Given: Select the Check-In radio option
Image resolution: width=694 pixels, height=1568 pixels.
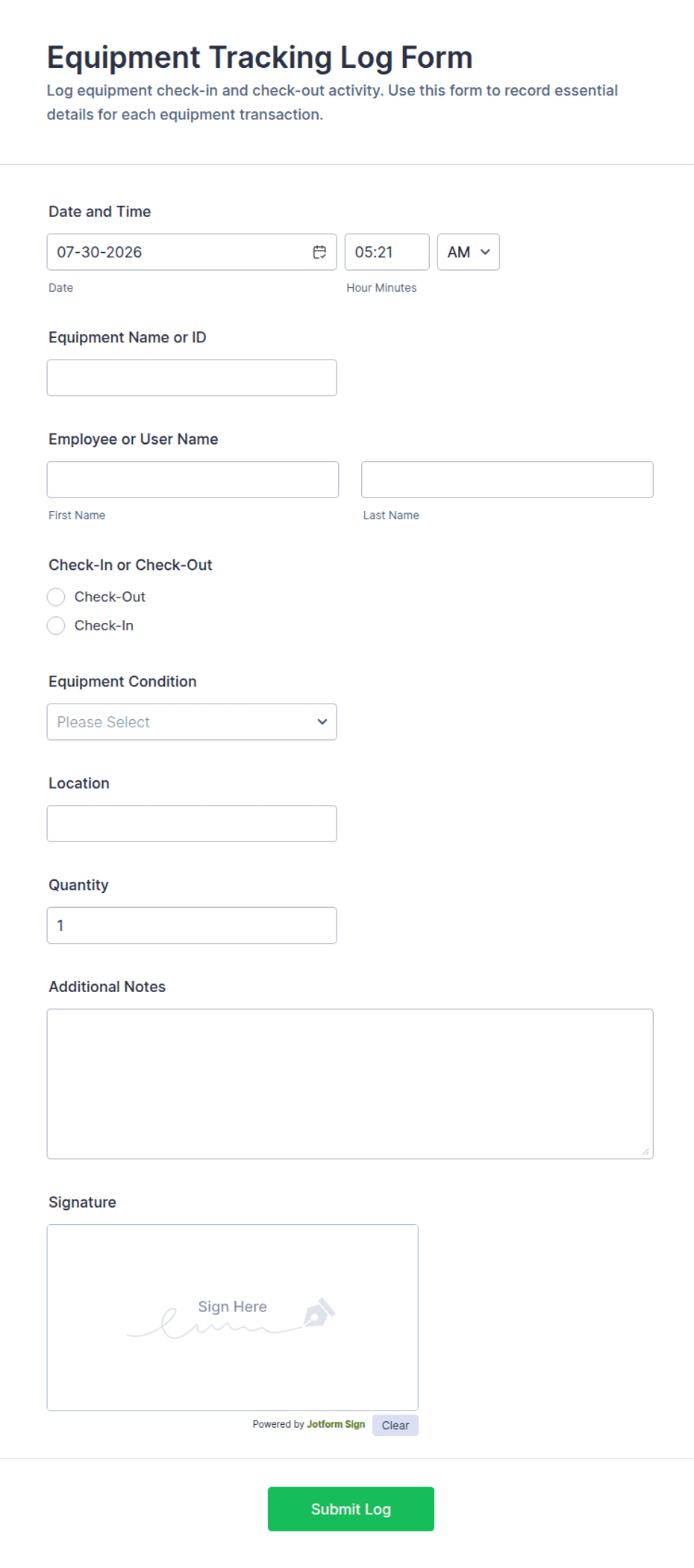Looking at the screenshot, I should [56, 626].
